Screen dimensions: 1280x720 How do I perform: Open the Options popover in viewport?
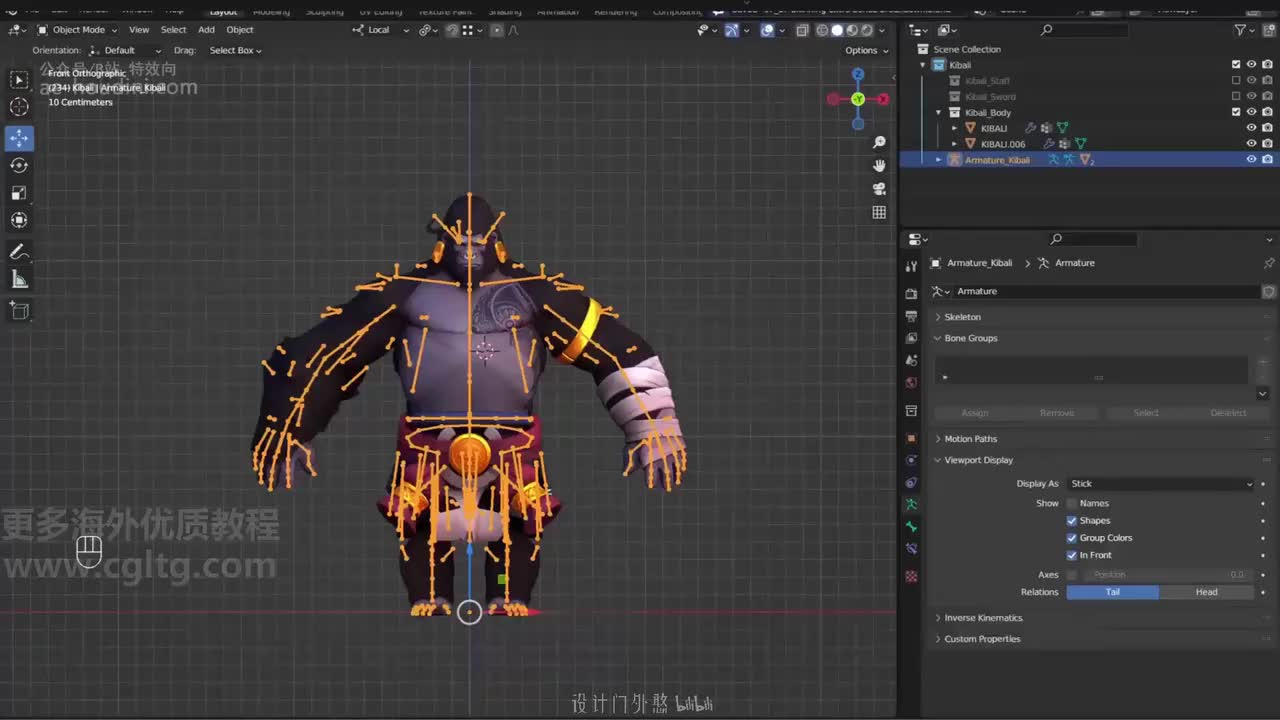tap(865, 50)
